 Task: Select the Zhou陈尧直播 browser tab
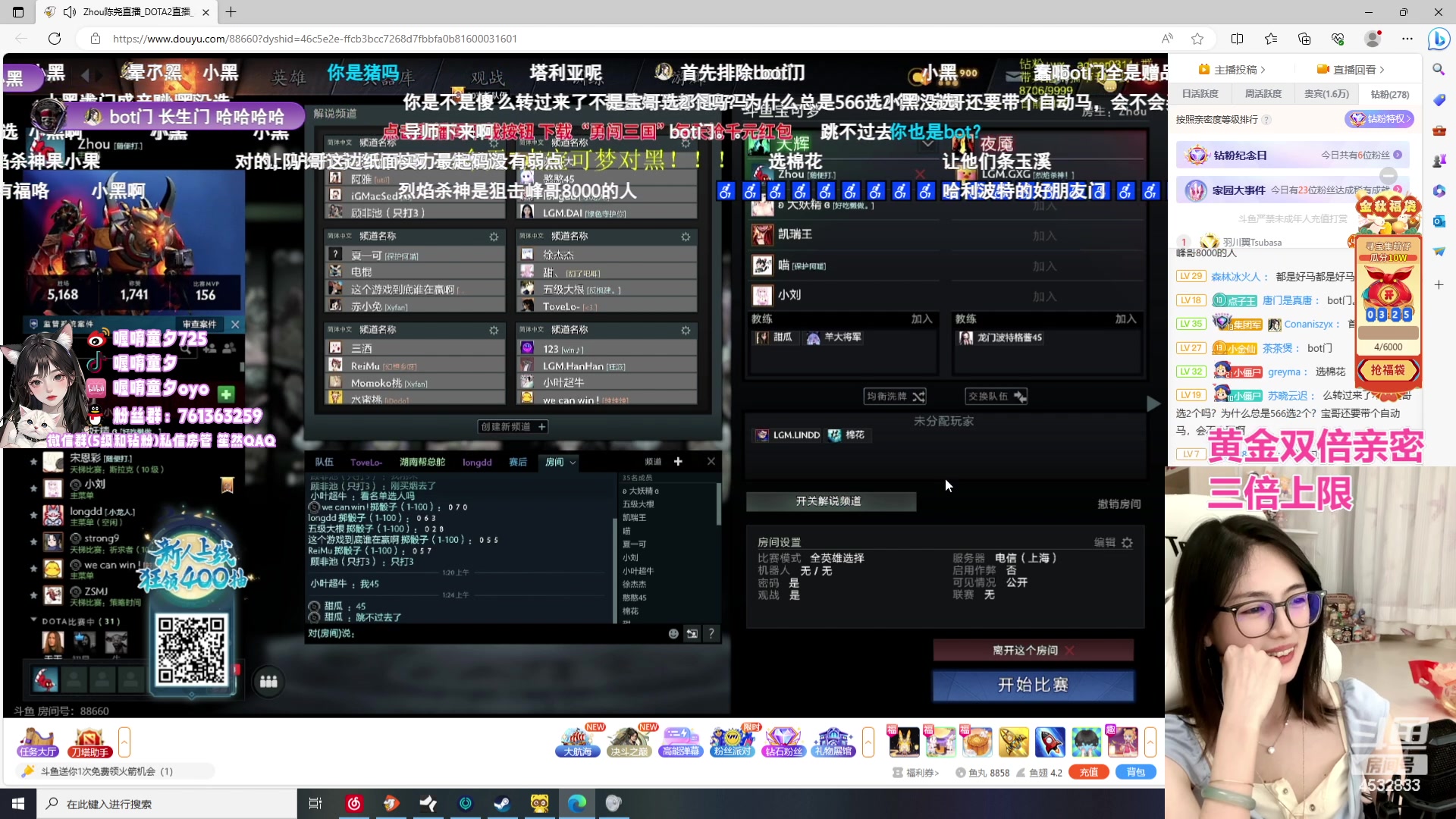tap(127, 12)
